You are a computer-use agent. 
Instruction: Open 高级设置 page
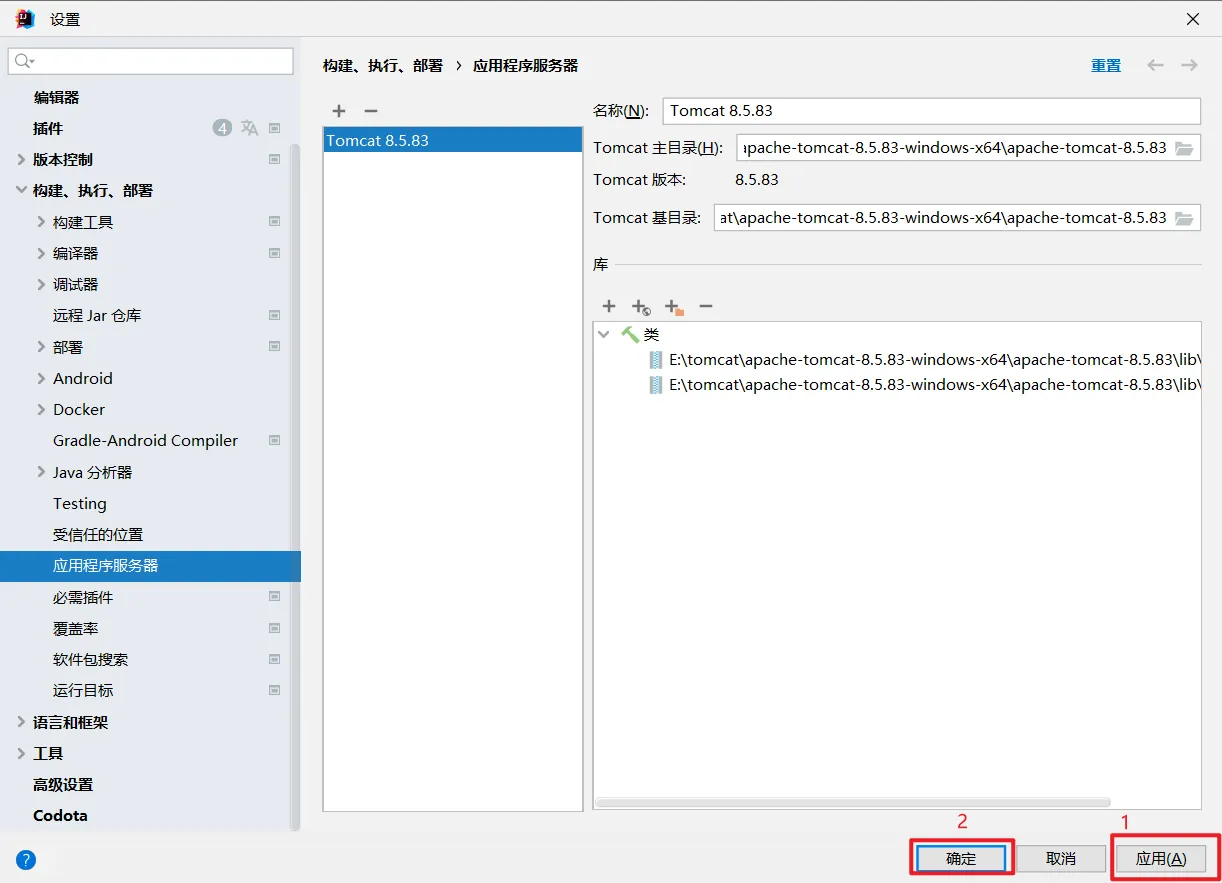pyautogui.click(x=63, y=784)
